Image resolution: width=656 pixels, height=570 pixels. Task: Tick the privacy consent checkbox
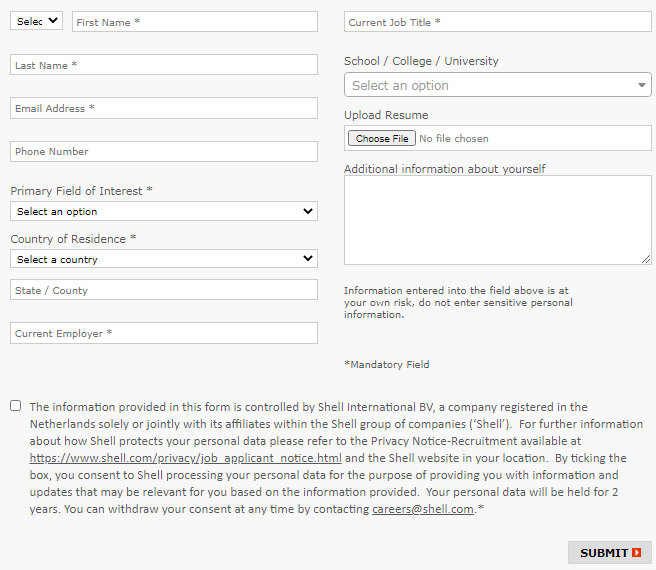[15, 406]
